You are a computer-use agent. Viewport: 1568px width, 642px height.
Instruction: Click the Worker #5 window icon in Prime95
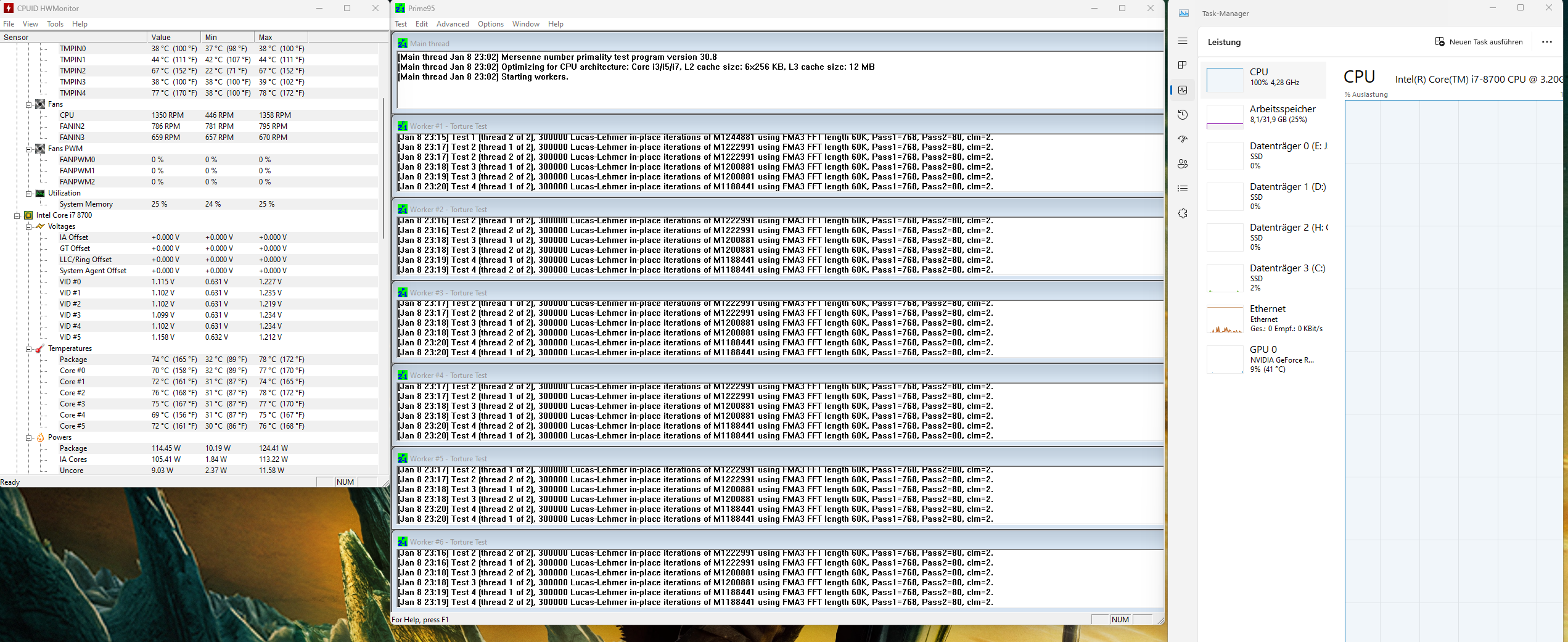coord(404,458)
